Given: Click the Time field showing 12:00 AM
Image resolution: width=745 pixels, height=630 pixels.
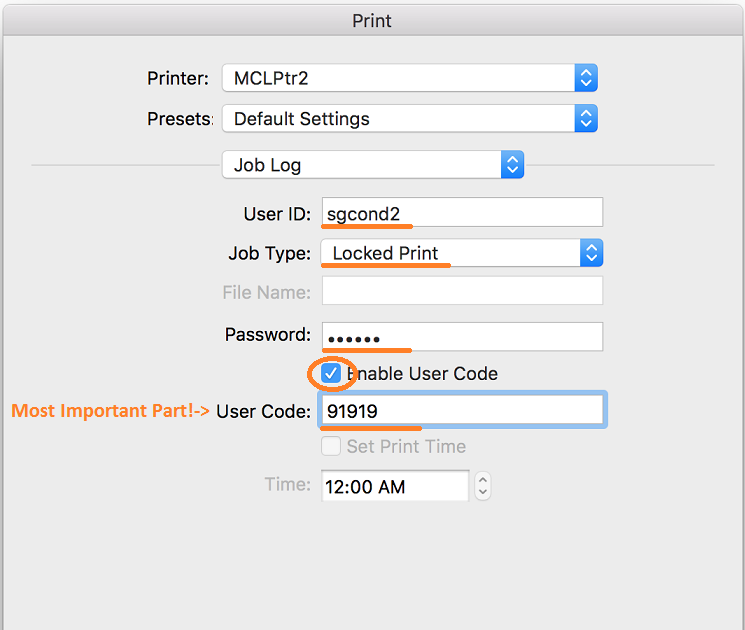Looking at the screenshot, I should (x=394, y=487).
